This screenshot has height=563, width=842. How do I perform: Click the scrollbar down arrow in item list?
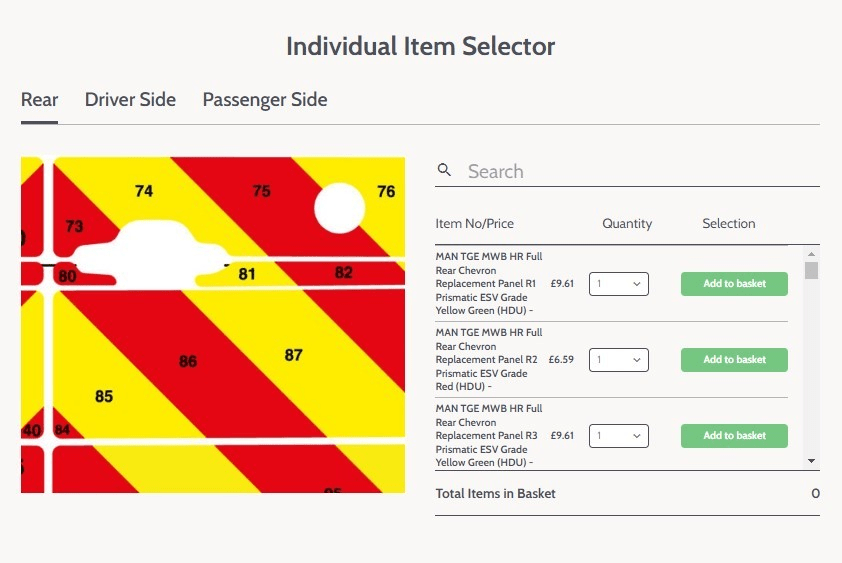point(811,461)
